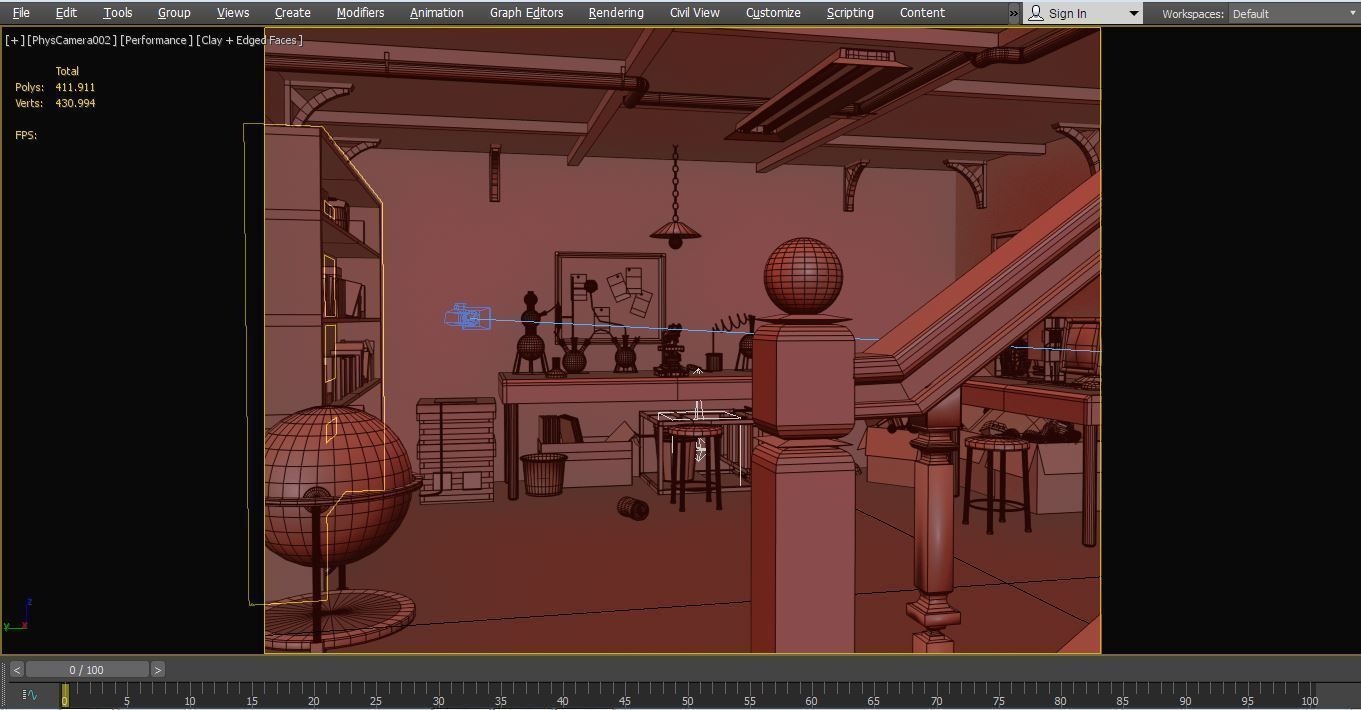Image resolution: width=1361 pixels, height=710 pixels.
Task: Click the next frame arrow button
Action: point(157,669)
